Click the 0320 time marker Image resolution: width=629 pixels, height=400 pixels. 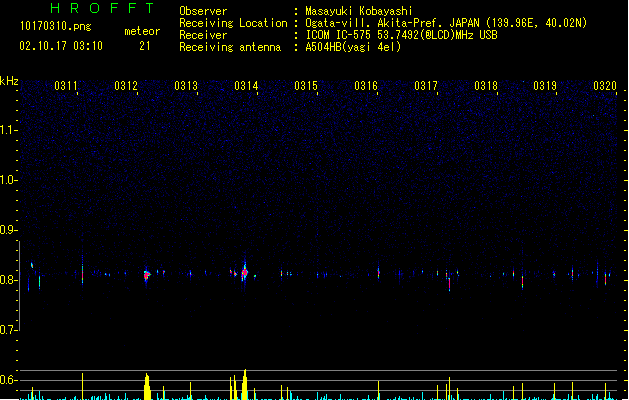(605, 86)
